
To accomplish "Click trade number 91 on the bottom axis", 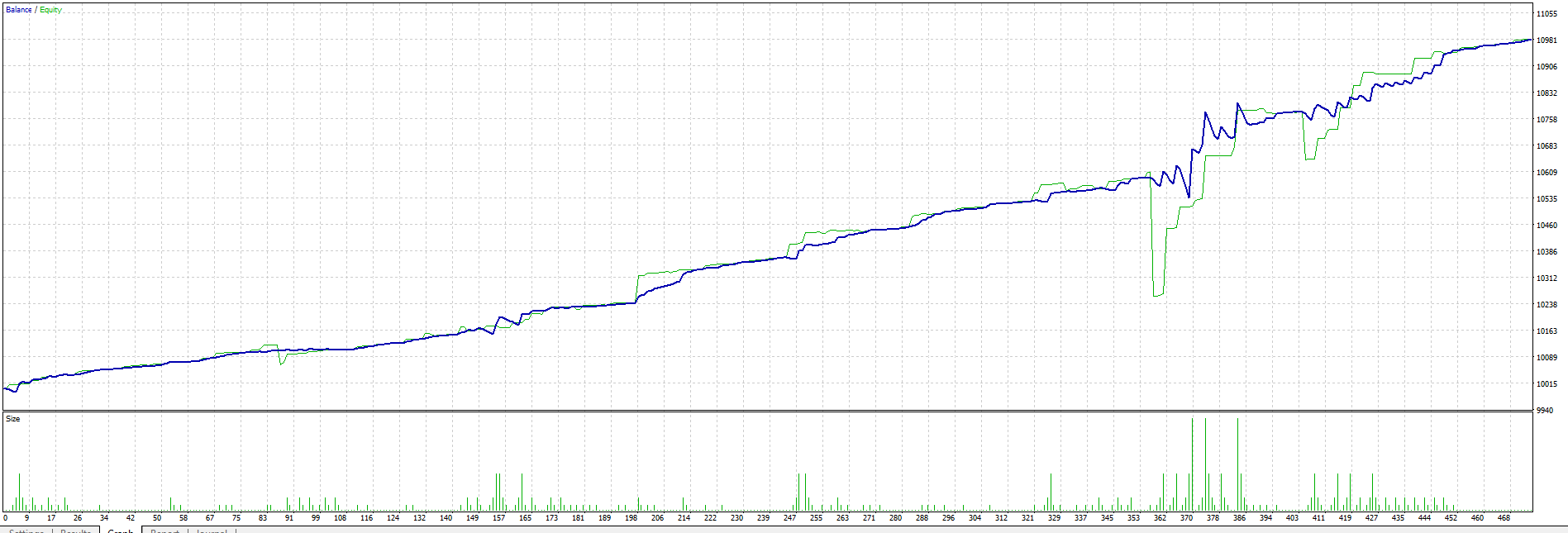I will click(x=288, y=518).
